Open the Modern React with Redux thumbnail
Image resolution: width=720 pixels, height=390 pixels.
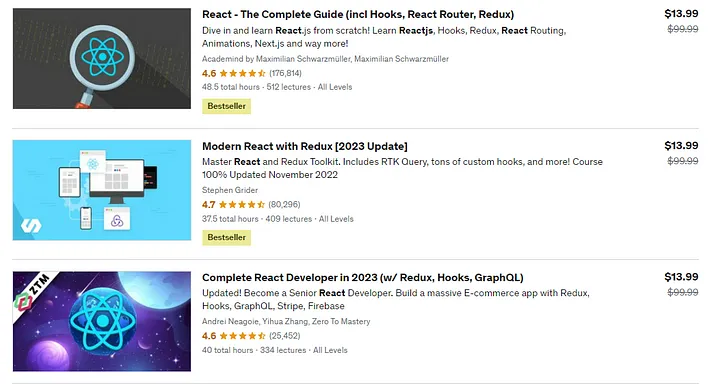coord(101,190)
